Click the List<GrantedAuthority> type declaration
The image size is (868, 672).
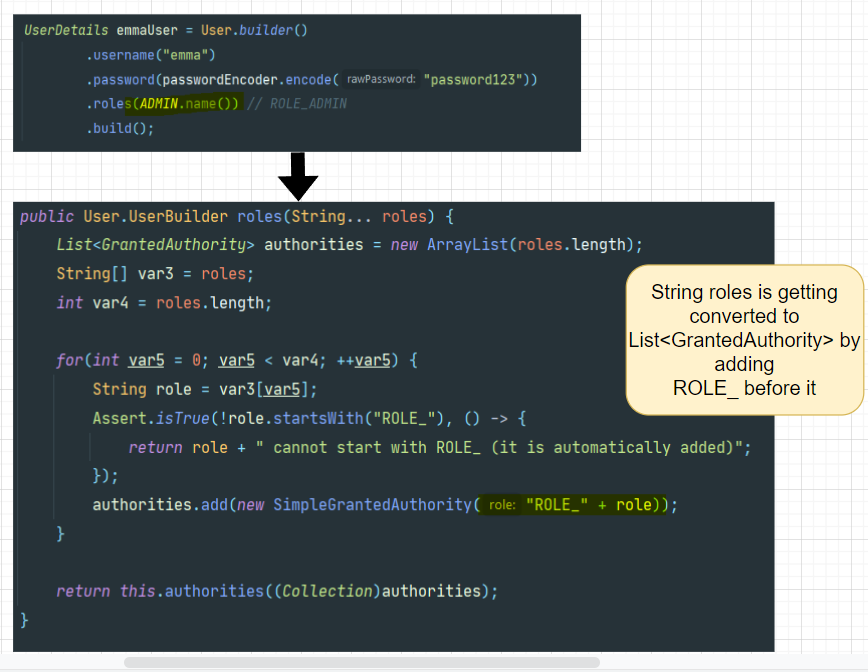point(151,244)
